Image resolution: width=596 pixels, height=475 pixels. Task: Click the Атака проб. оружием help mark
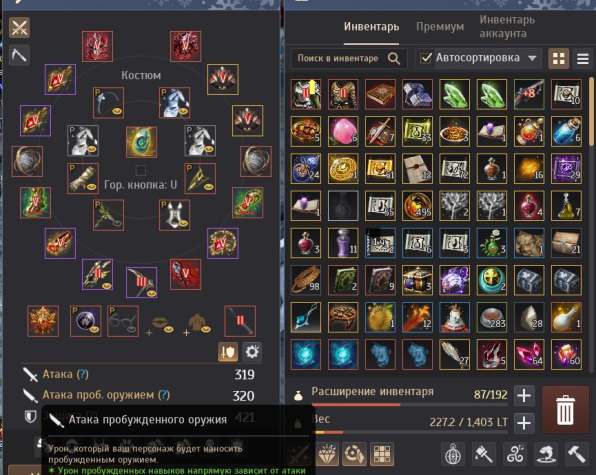coord(164,395)
